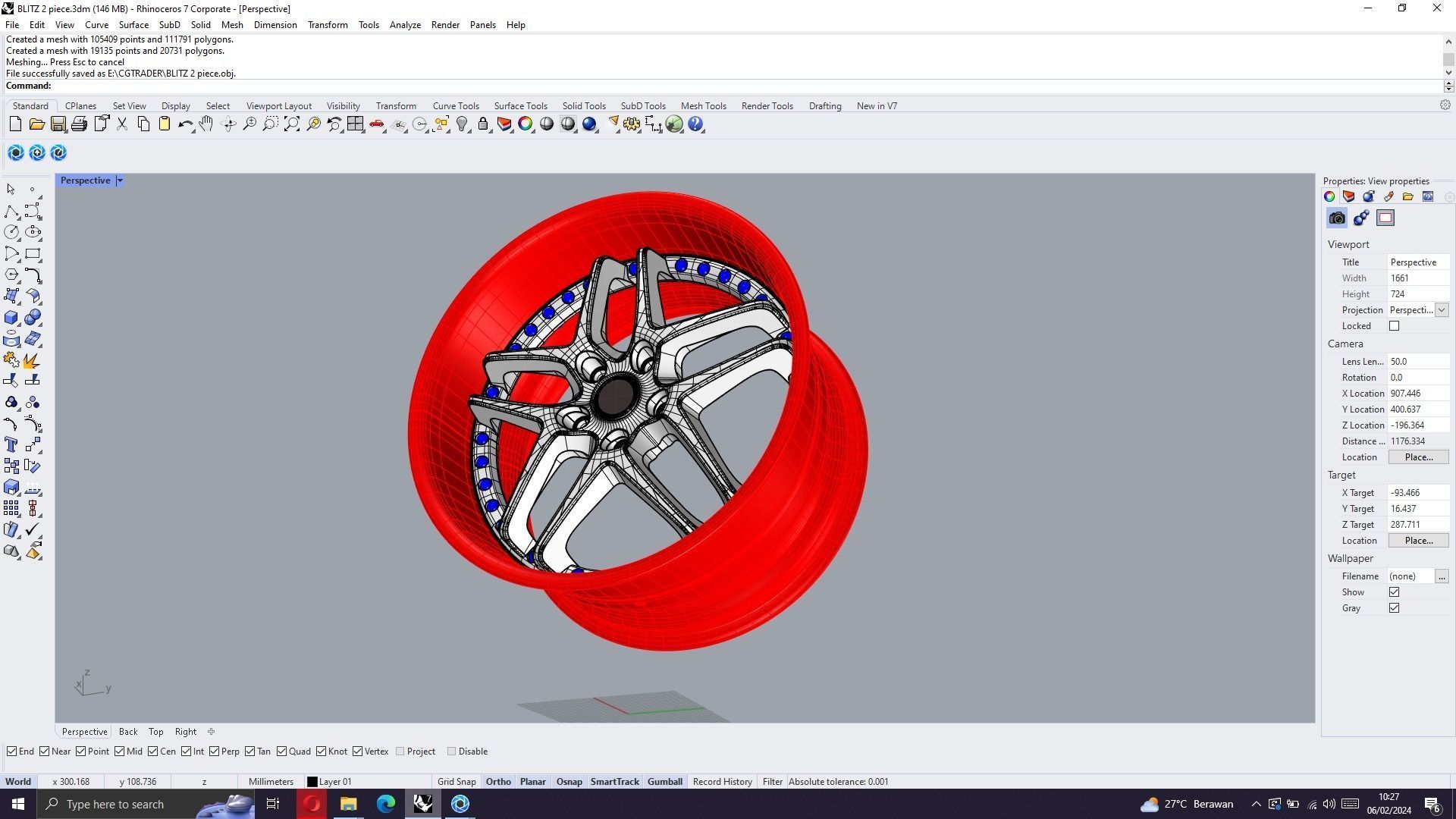Open the Help question mark icon
This screenshot has height=819, width=1456.
click(695, 124)
